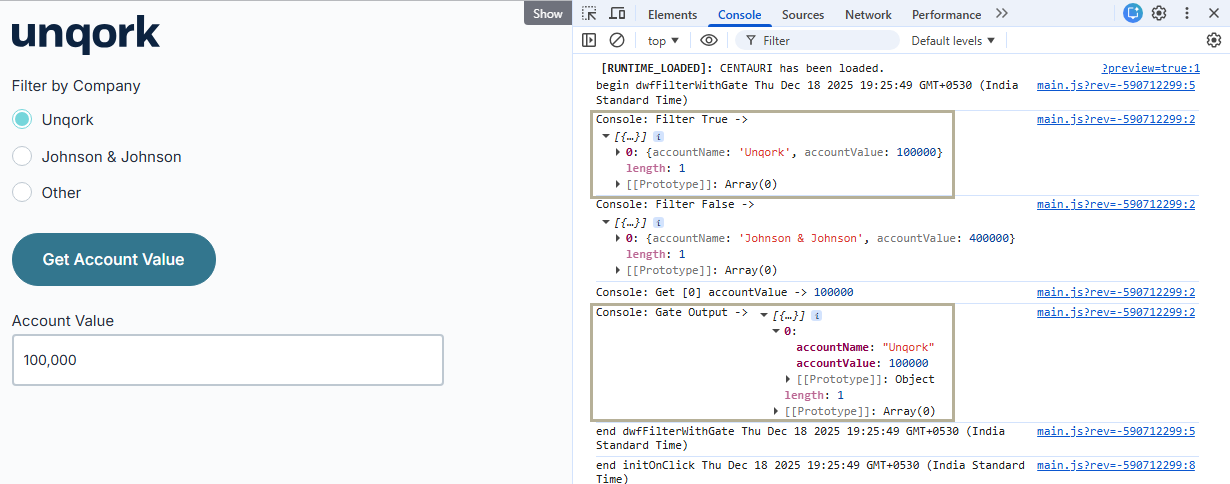Click info icon beside Gate Output array
The image size is (1230, 484).
click(x=817, y=315)
